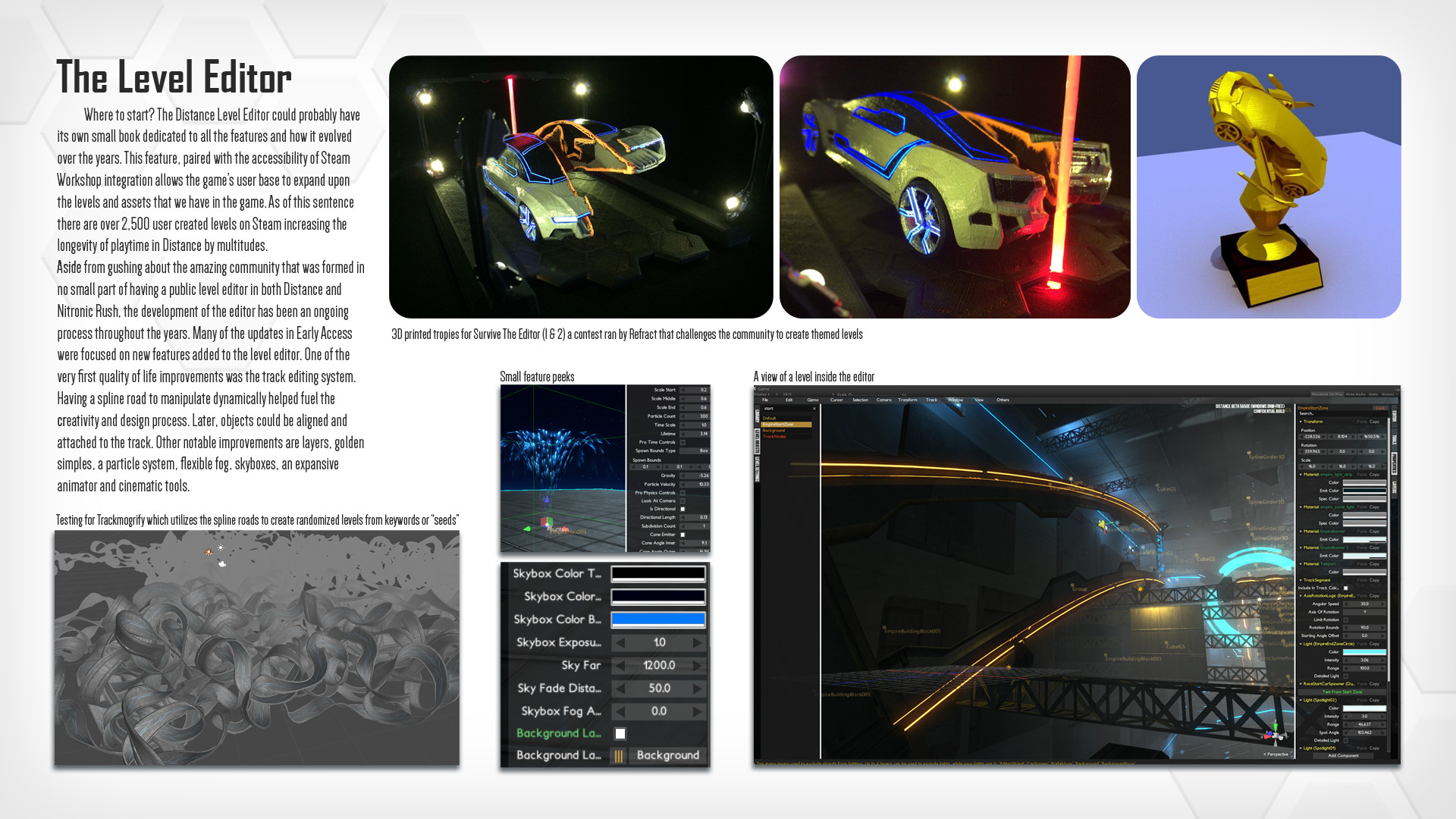The image size is (1456, 819).
Task: Collapse the Transform component section
Action: 1301,422
